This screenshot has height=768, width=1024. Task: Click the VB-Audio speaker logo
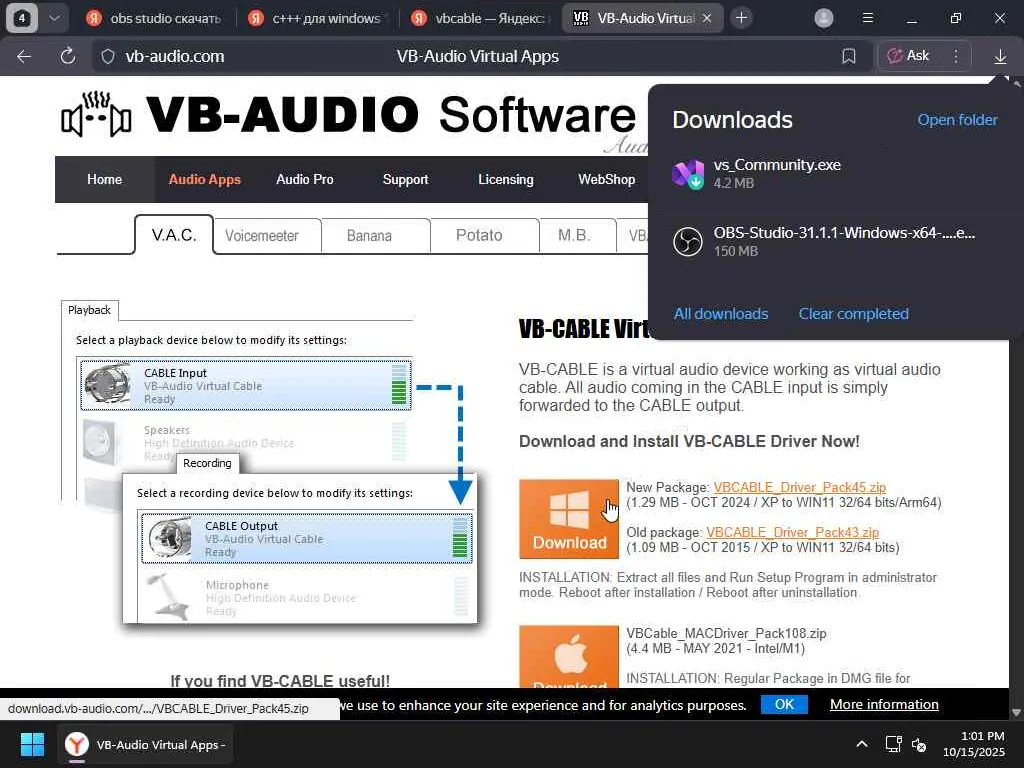pos(97,115)
